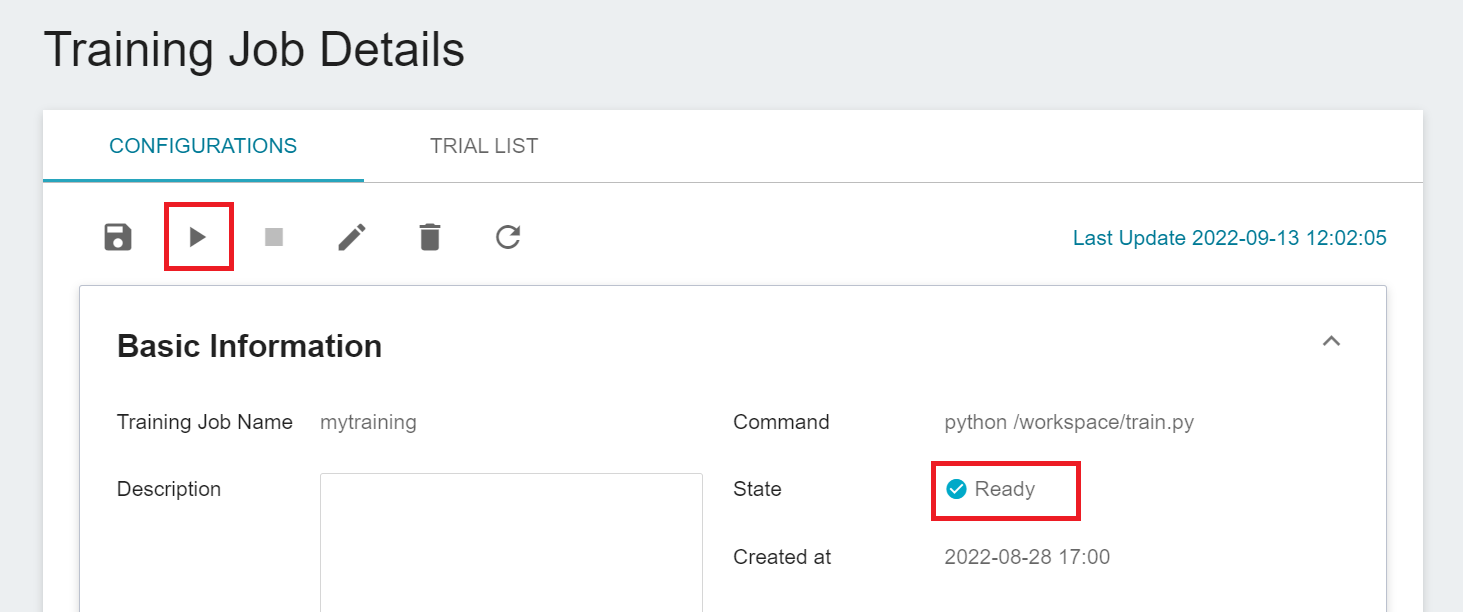
Task: Click the Training Job Name label
Action: pyautogui.click(x=205, y=422)
